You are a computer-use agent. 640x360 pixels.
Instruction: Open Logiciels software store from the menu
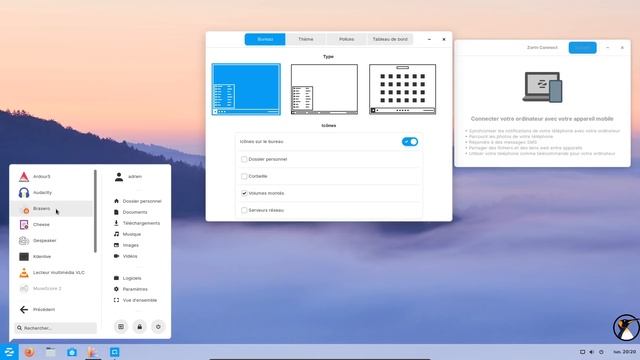[x=127, y=278]
